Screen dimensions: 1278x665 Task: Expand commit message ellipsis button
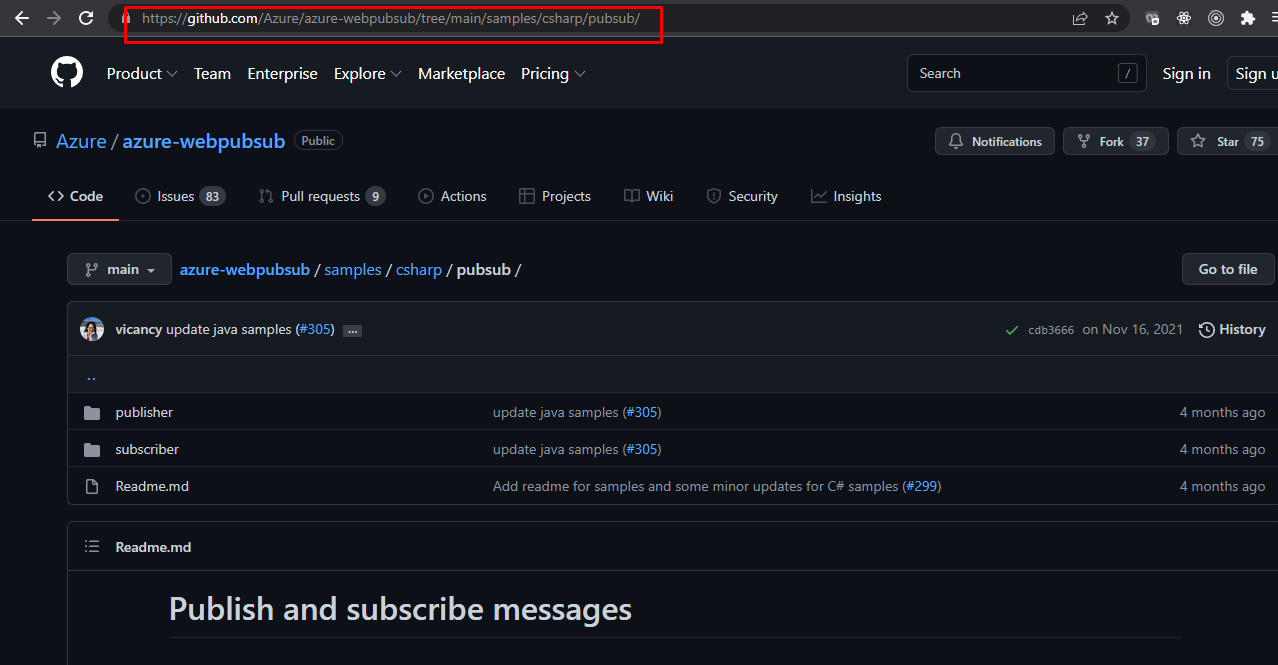coord(352,330)
